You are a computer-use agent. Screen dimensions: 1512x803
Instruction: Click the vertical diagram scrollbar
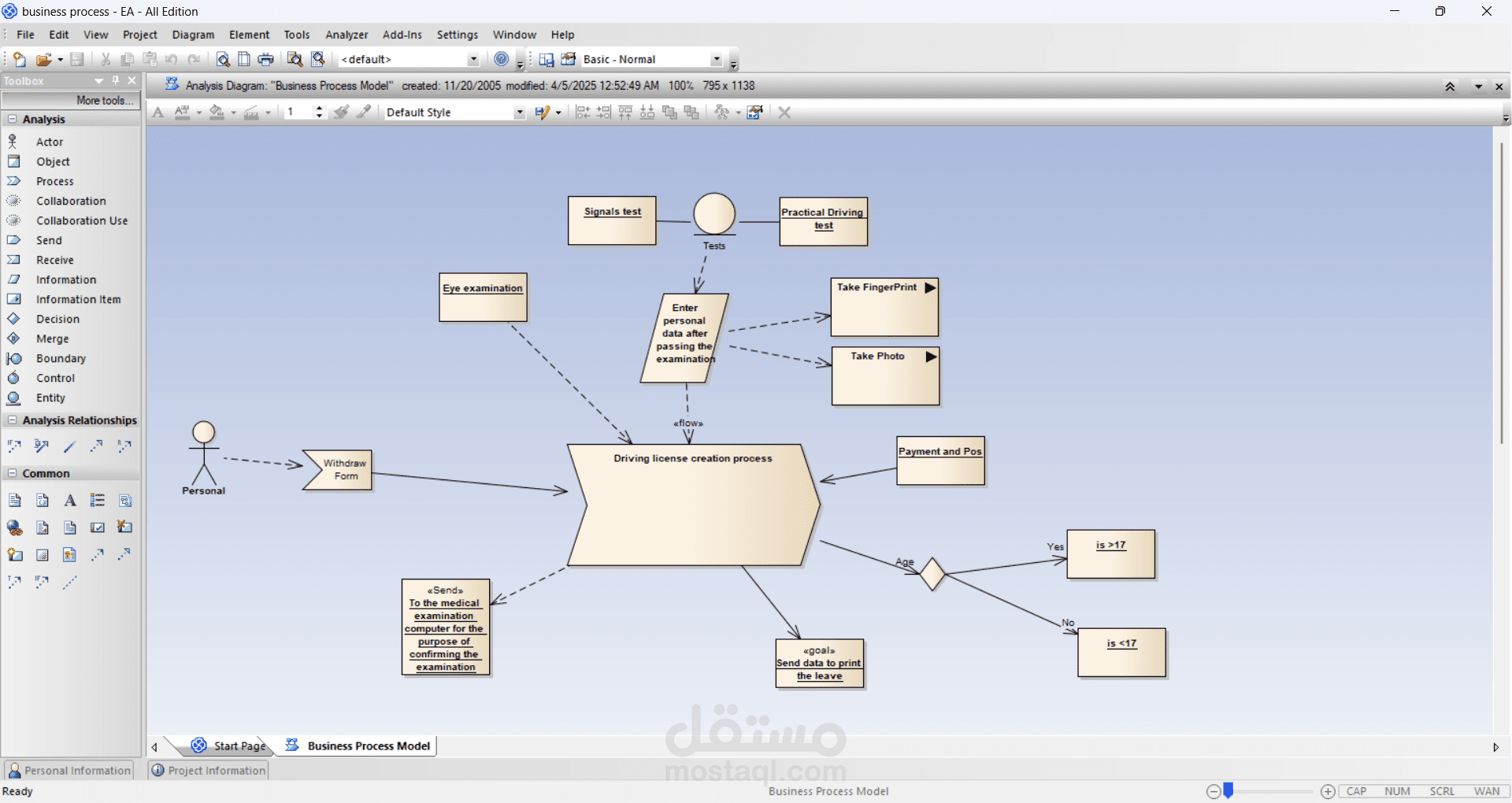coord(1502,293)
